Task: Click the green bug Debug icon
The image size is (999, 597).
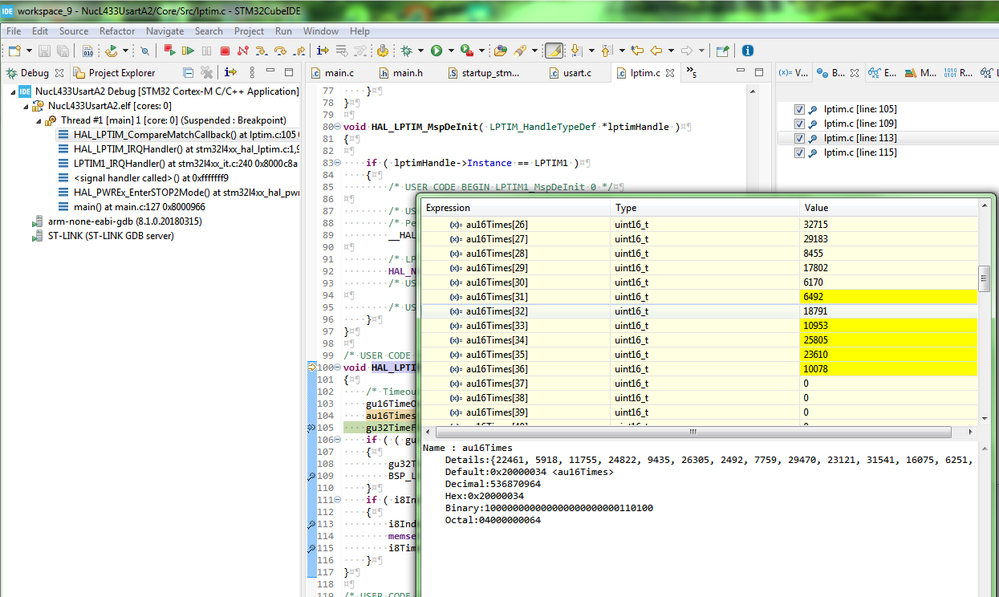Action: (406, 51)
